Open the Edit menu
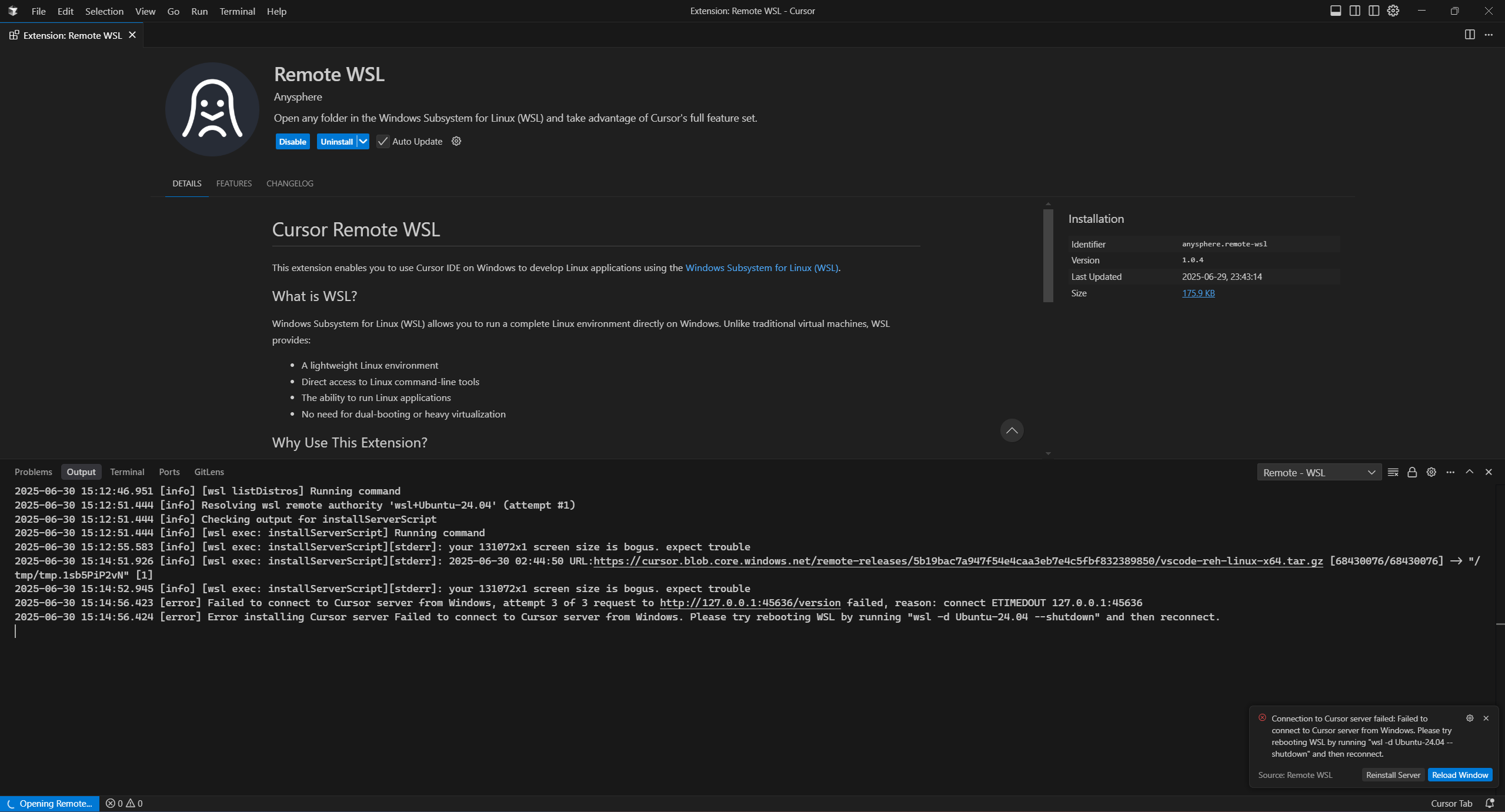This screenshot has height=812, width=1505. 65,11
